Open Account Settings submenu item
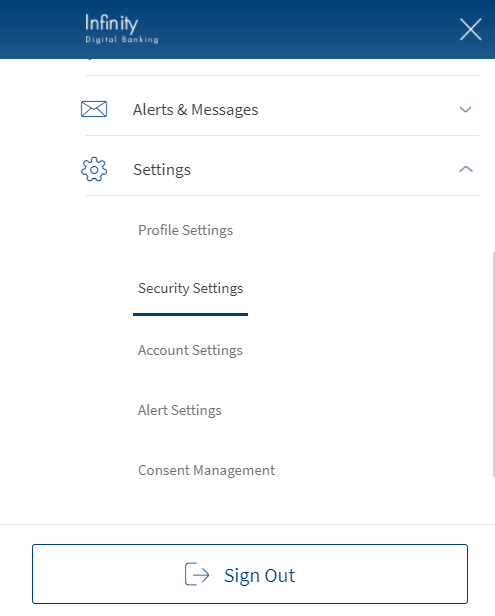 point(190,350)
